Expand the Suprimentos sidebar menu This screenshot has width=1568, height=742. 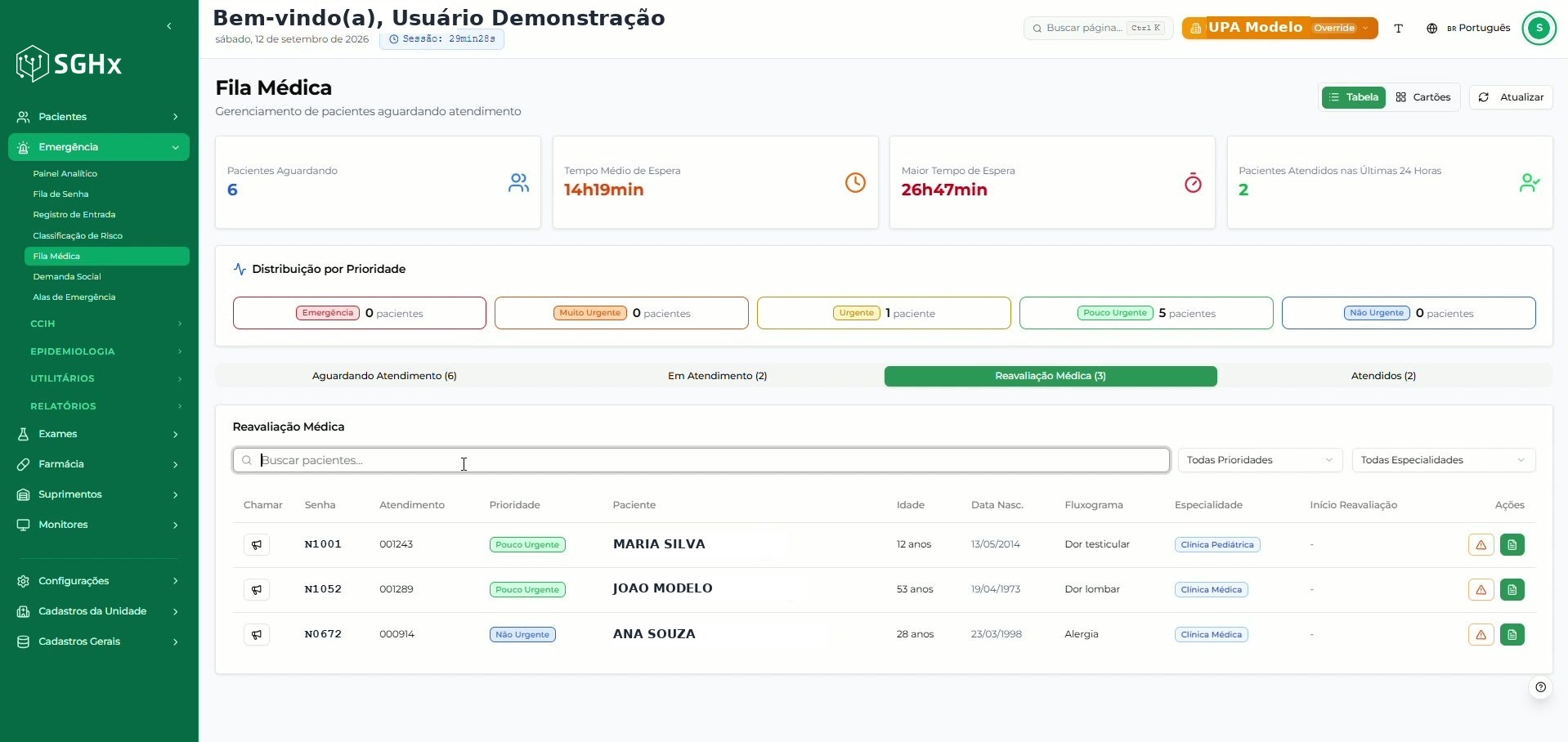pos(99,494)
